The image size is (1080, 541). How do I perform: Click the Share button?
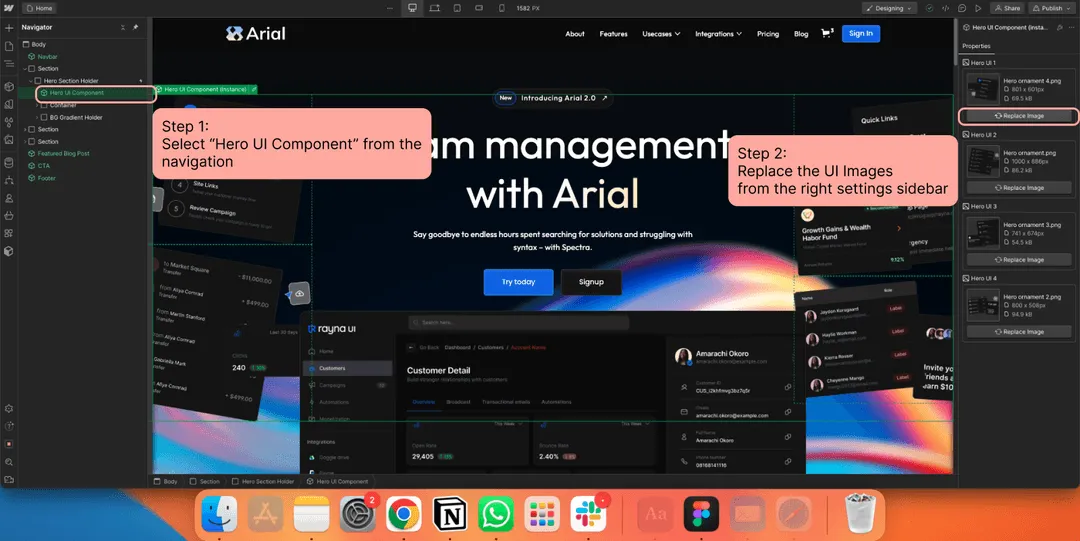click(1007, 8)
